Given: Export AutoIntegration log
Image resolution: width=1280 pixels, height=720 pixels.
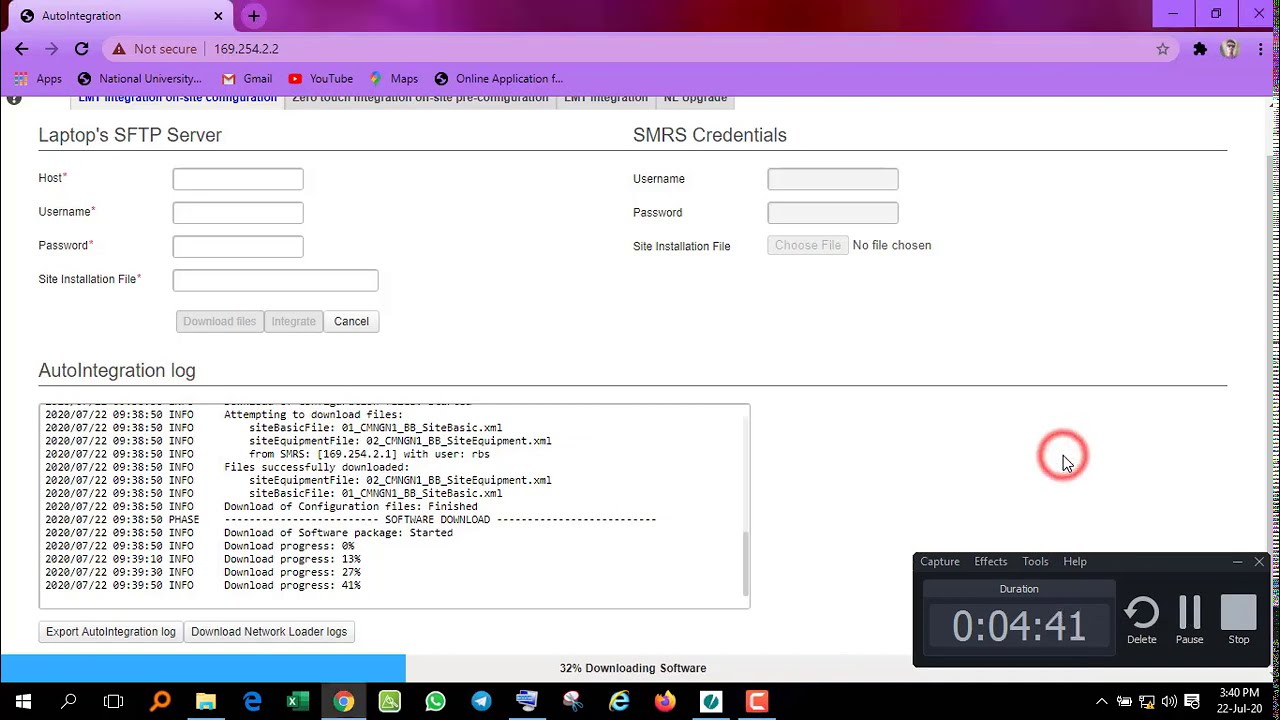Looking at the screenshot, I should 111,632.
